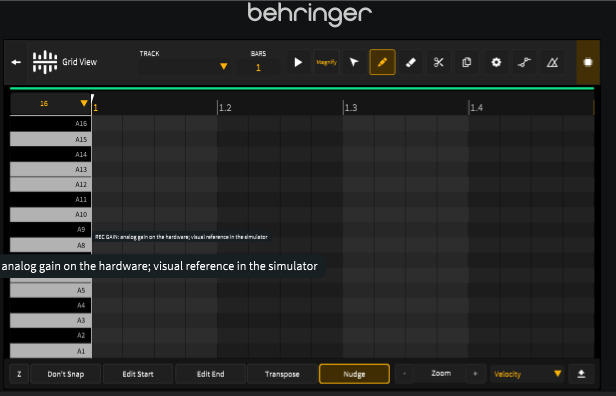The width and height of the screenshot is (616, 396).
Task: Click the A10 piano key row
Action: 50,214
